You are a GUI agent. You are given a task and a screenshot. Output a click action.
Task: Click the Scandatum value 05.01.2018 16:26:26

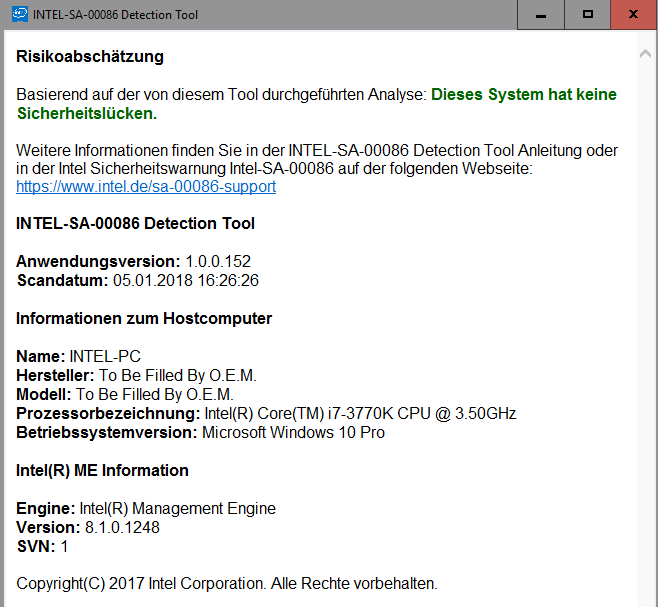click(186, 280)
